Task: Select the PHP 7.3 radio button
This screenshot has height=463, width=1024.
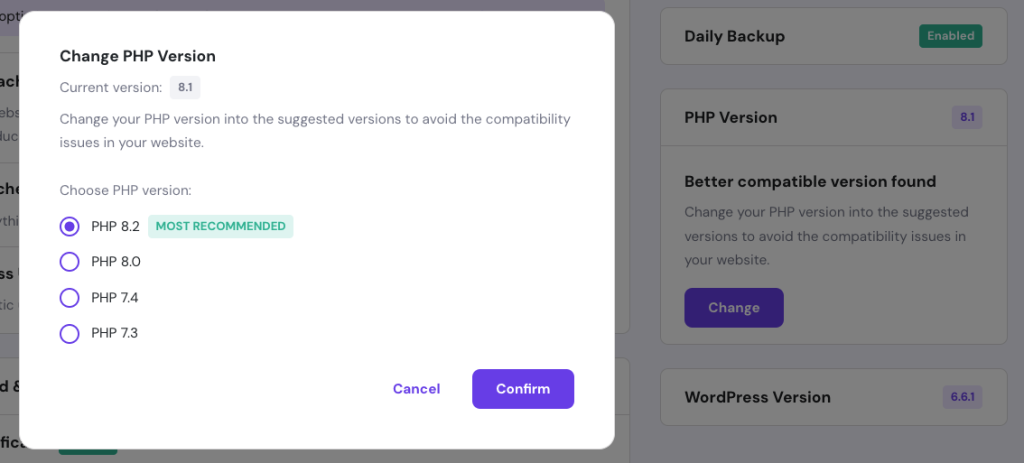Action: click(70, 334)
